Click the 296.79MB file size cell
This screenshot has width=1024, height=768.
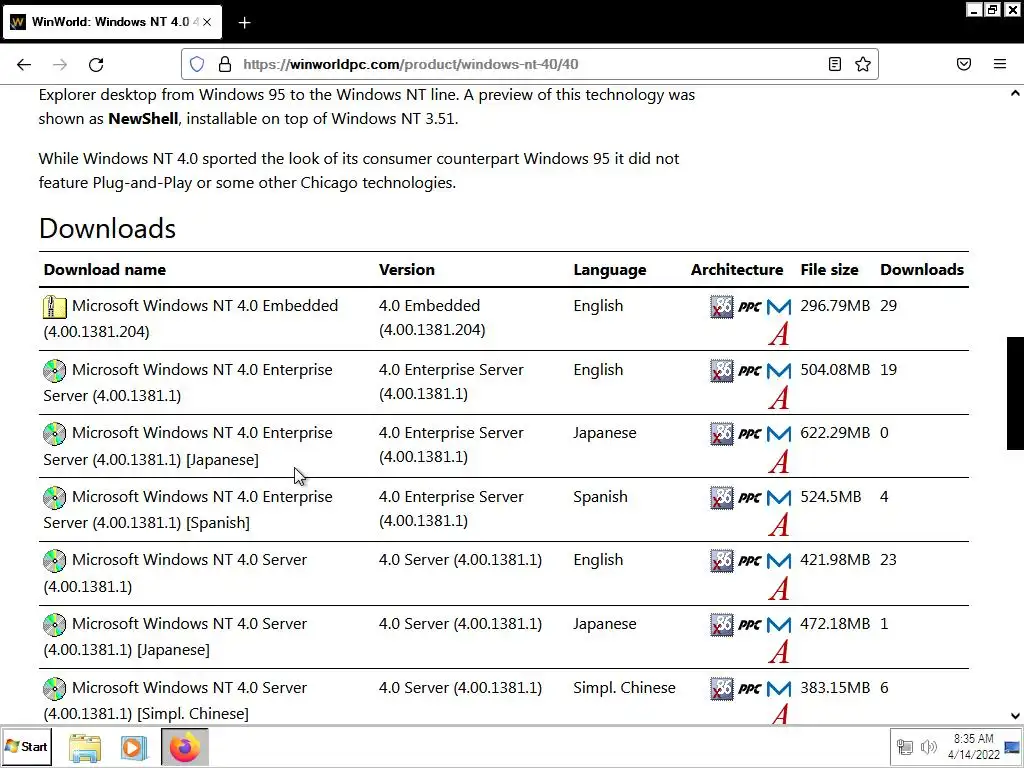pos(835,306)
